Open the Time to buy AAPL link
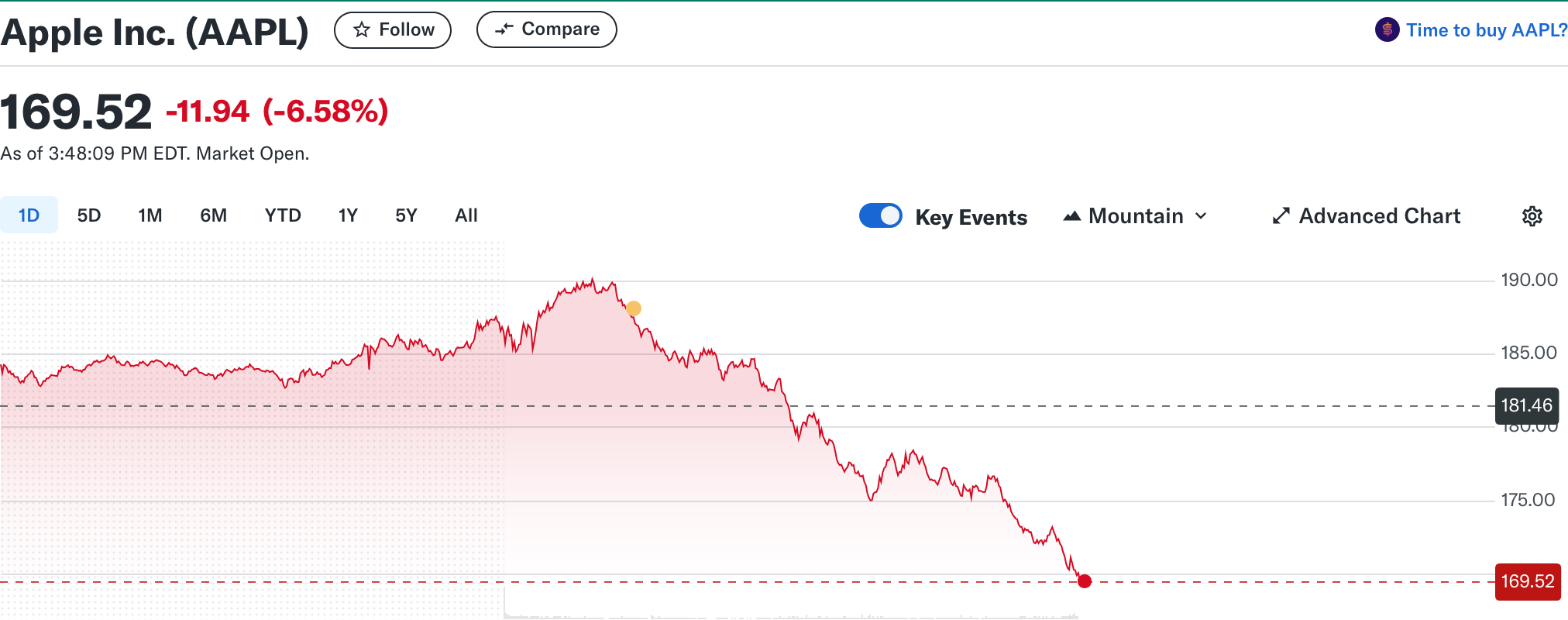Viewport: 1568px width, 620px height. (x=1486, y=30)
